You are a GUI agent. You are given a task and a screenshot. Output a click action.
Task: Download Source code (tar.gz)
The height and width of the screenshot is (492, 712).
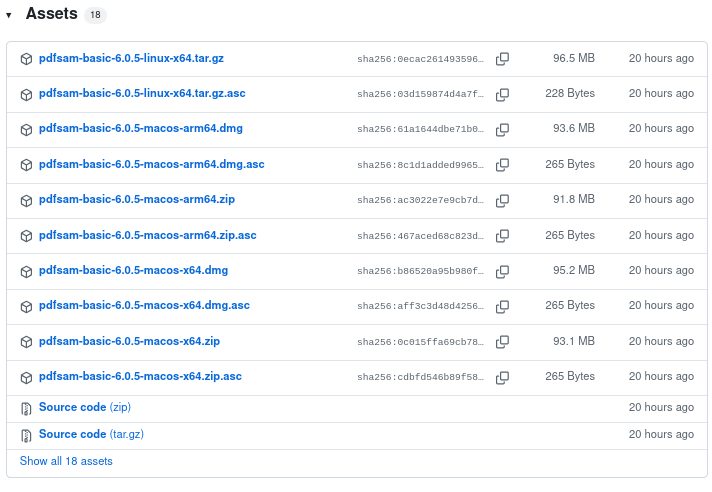point(91,434)
